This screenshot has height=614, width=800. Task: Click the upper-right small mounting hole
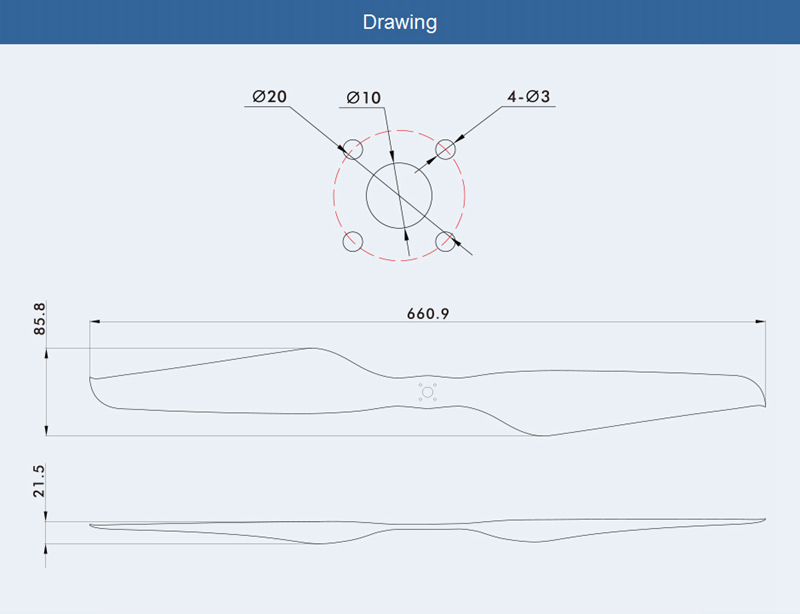point(445,150)
